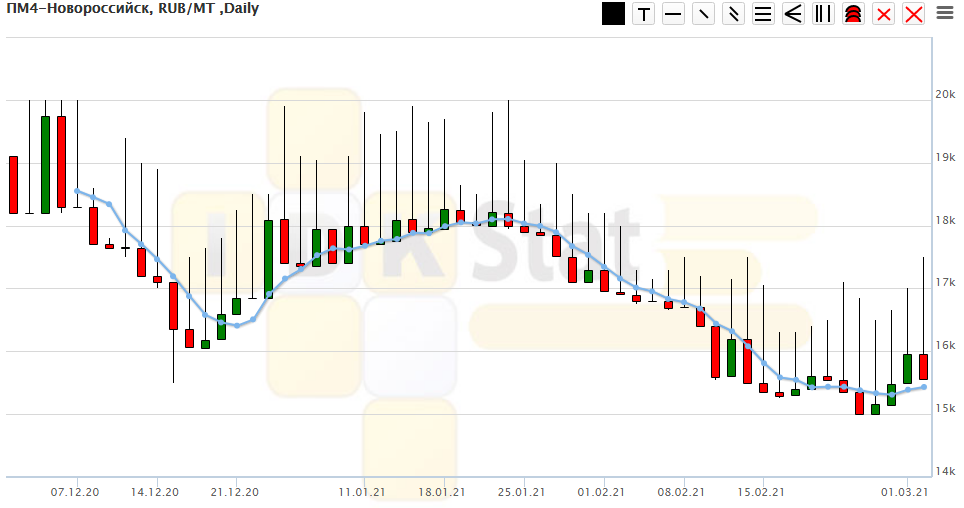Select the horizontal line drawing tool
The width and height of the screenshot is (964, 508).
click(674, 14)
